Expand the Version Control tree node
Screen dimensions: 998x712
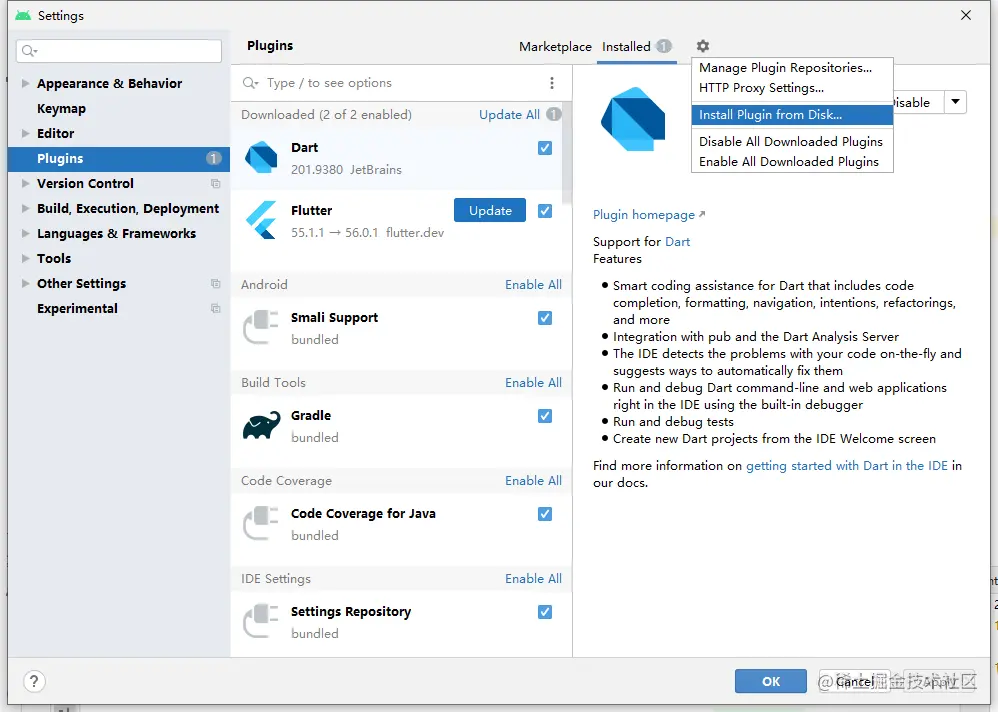click(25, 183)
